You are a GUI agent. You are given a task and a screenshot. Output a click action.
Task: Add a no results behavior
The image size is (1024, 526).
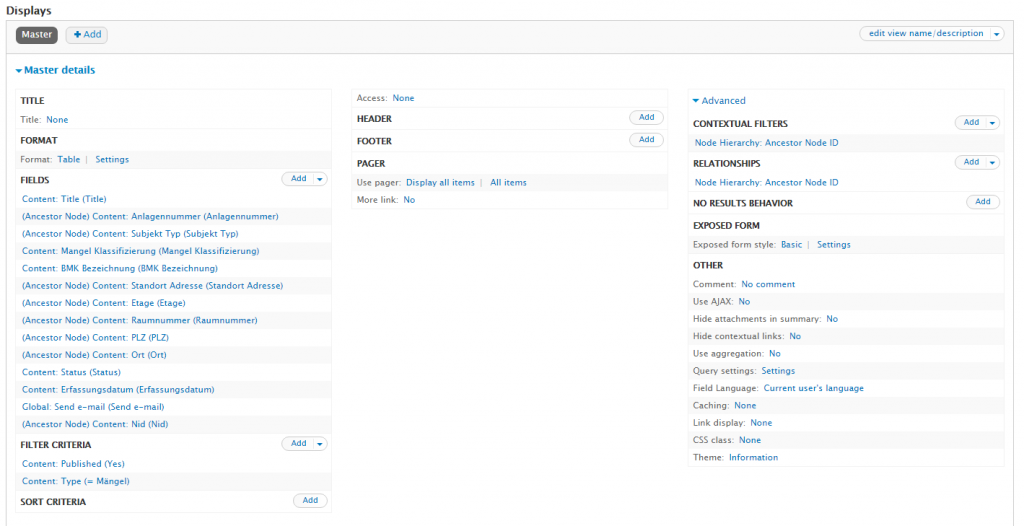[x=982, y=202]
